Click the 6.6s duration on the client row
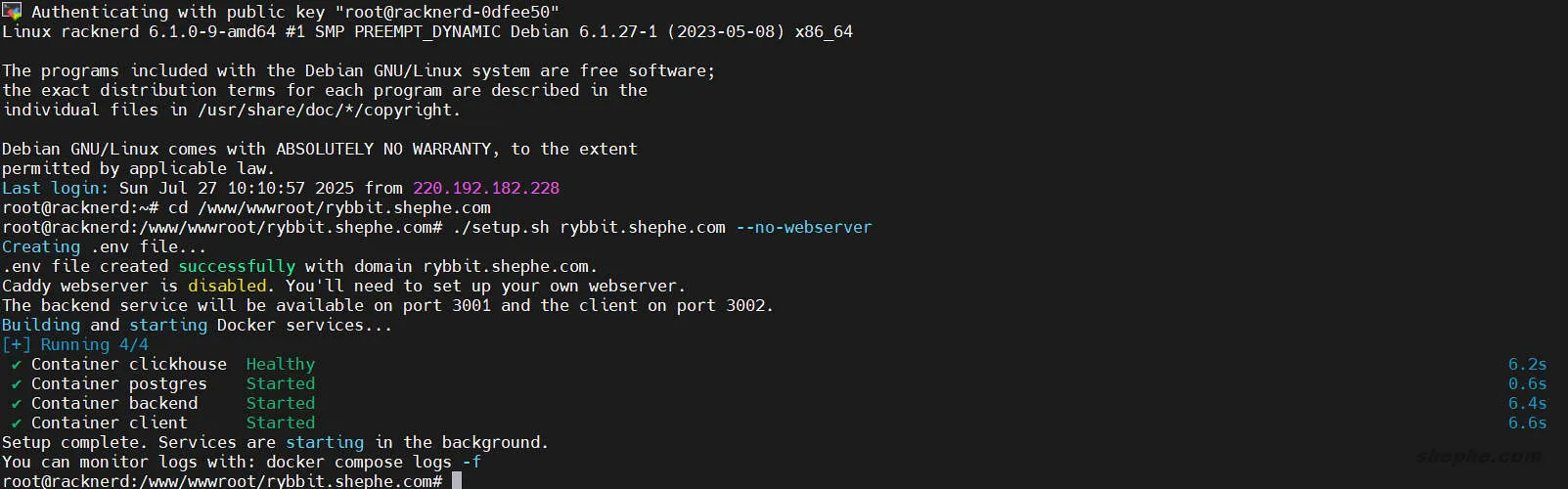Image resolution: width=1568 pixels, height=489 pixels. tap(1527, 422)
